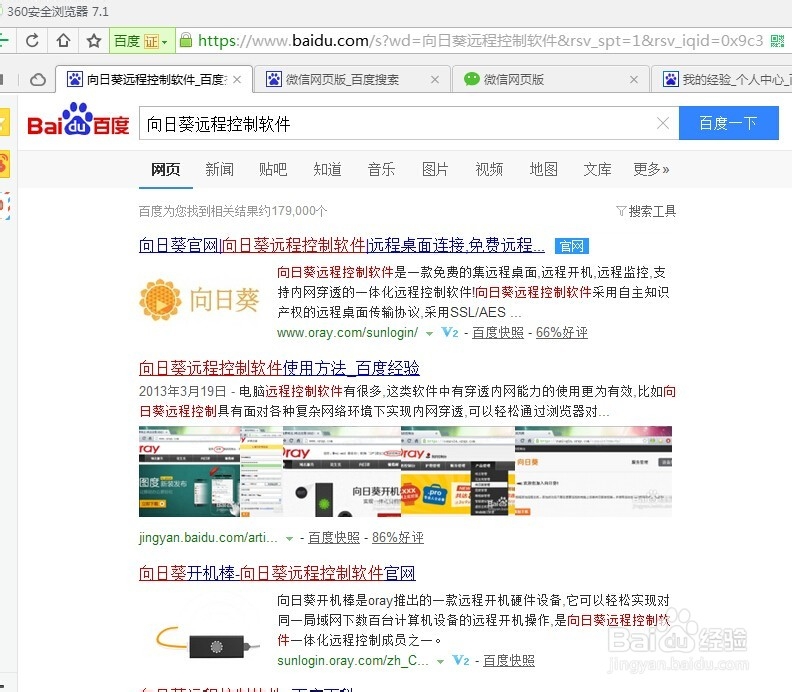
Task: Click the cloud icon beside the tabs
Action: coord(37,80)
